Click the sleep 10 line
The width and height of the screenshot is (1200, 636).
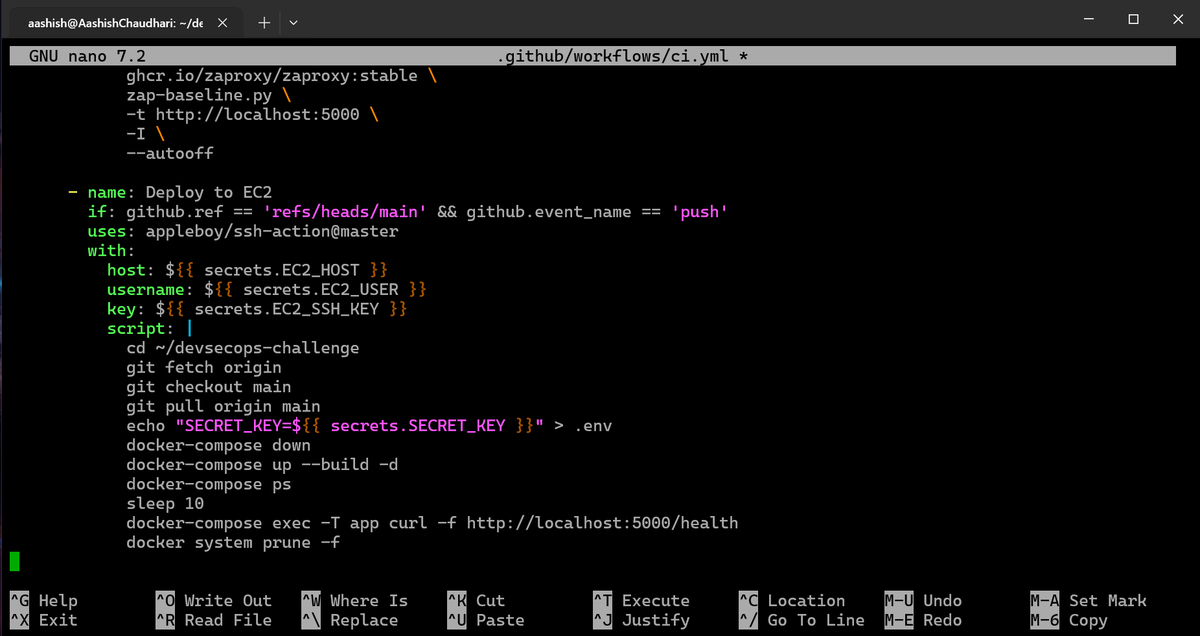click(x=165, y=504)
